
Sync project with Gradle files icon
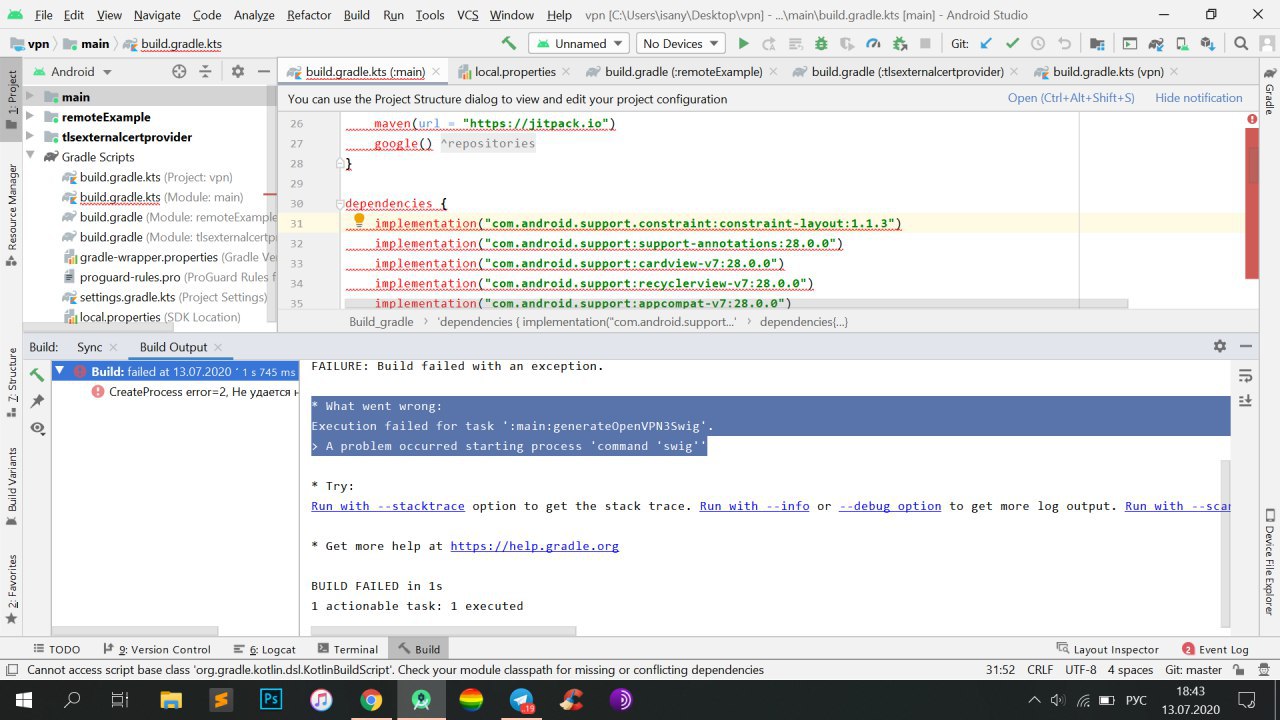click(x=1155, y=44)
